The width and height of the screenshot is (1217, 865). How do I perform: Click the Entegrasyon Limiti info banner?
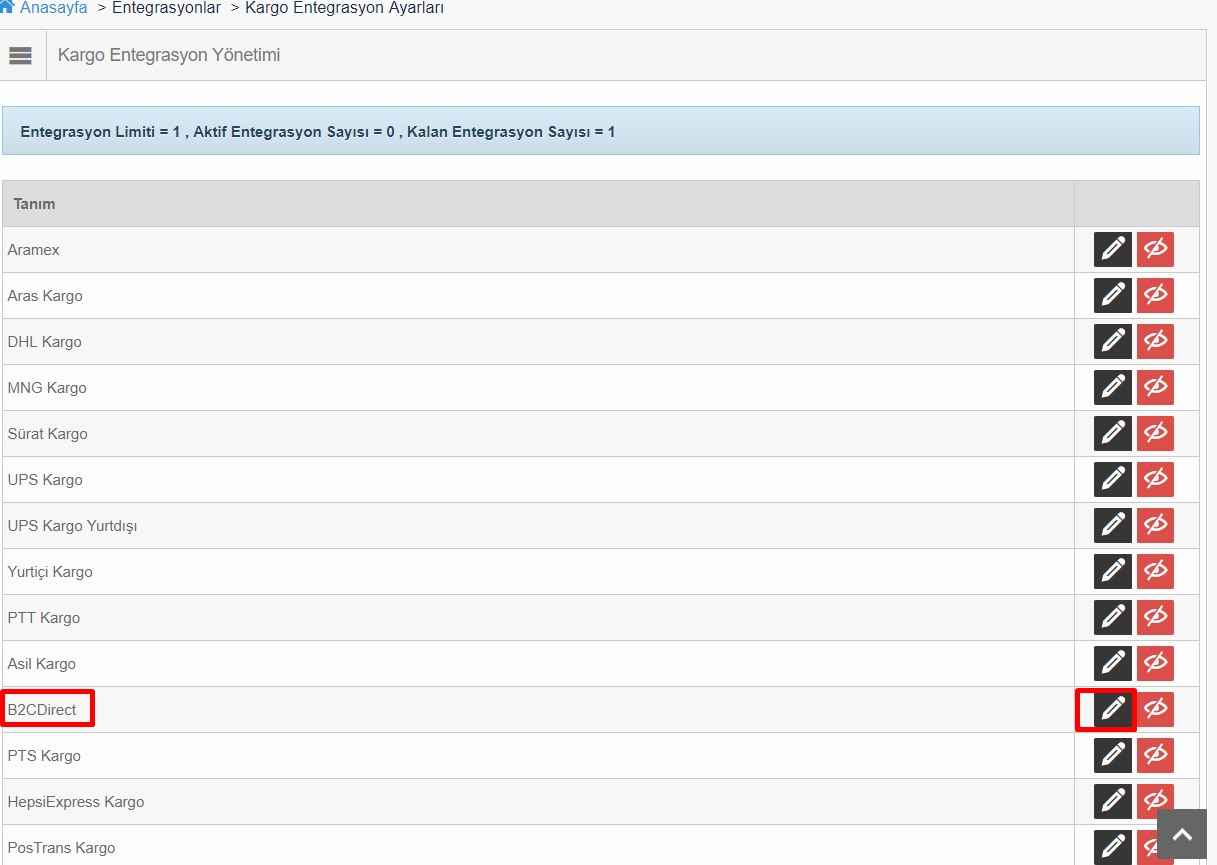601,131
